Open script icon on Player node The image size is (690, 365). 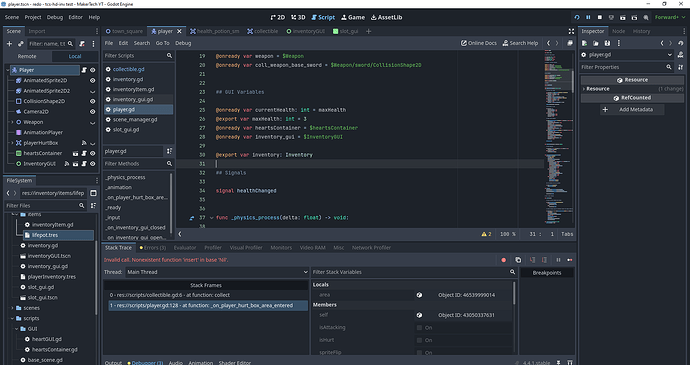(x=84, y=70)
